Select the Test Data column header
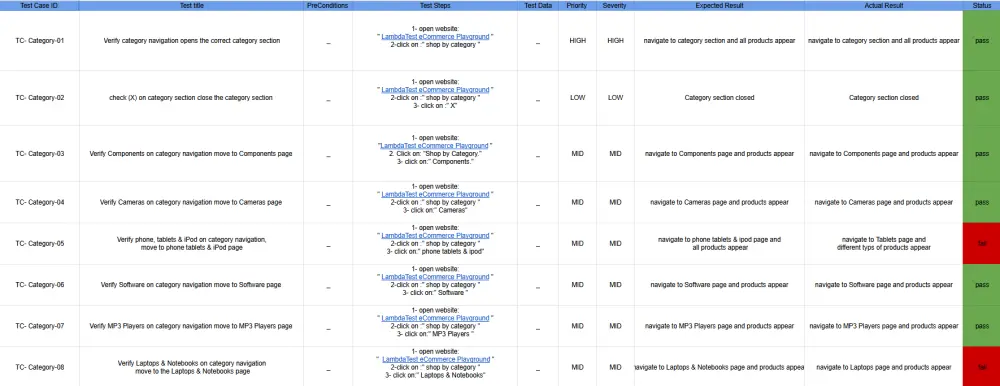The image size is (1000, 386). 538,5
